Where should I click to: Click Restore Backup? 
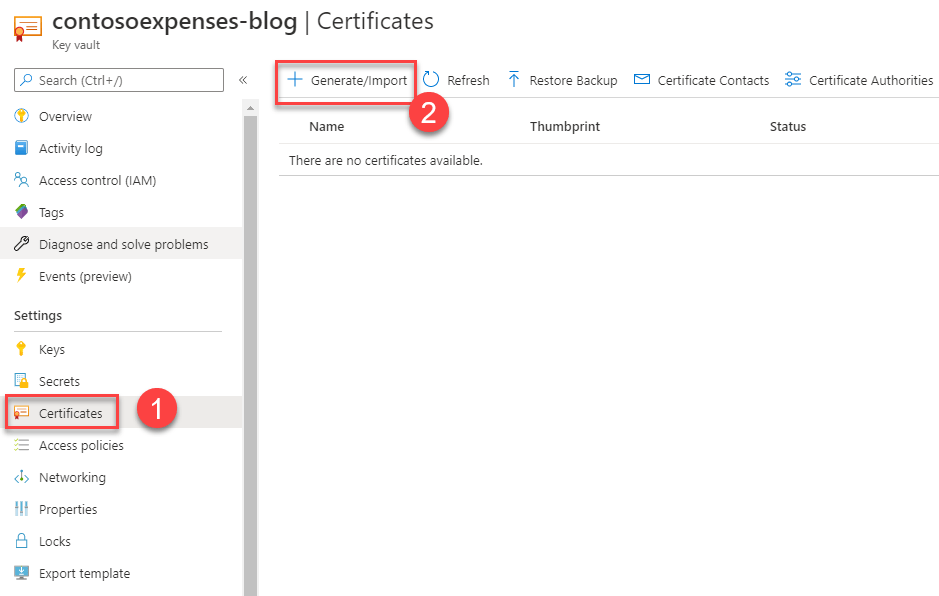pos(562,80)
